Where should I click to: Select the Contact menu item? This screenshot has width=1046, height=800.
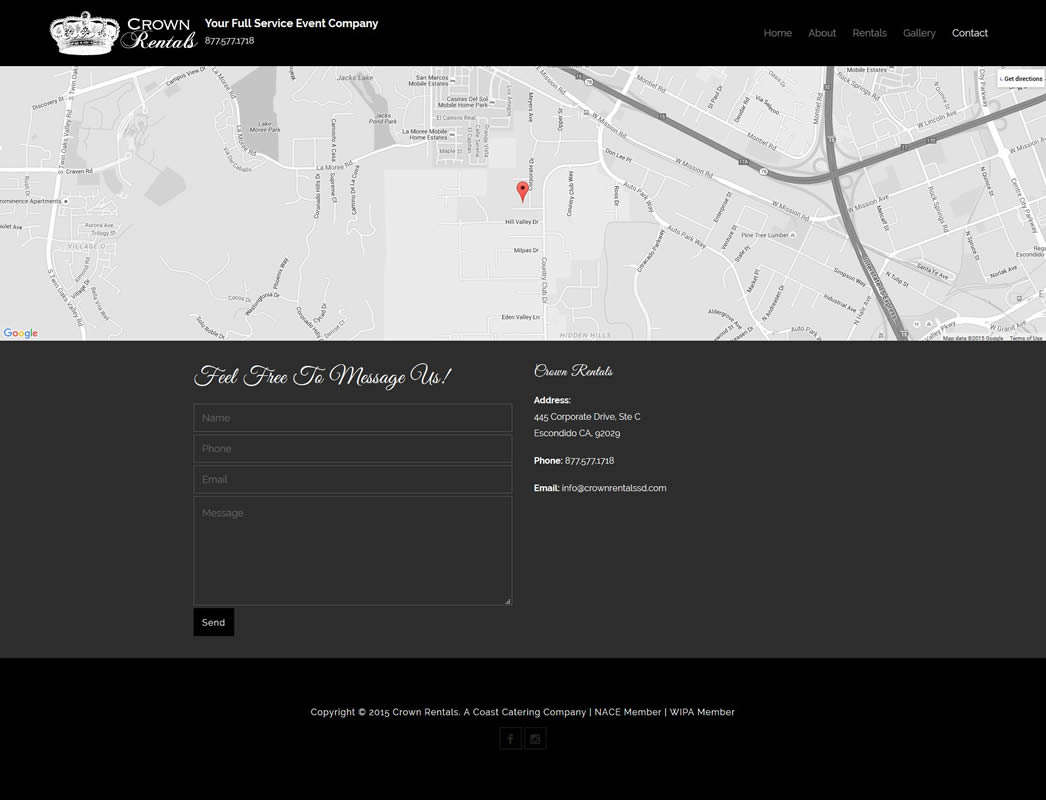(969, 33)
